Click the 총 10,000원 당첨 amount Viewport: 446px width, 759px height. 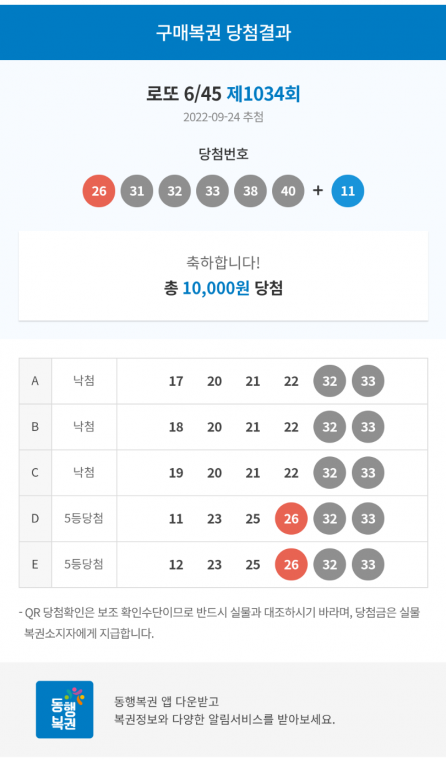click(x=223, y=288)
